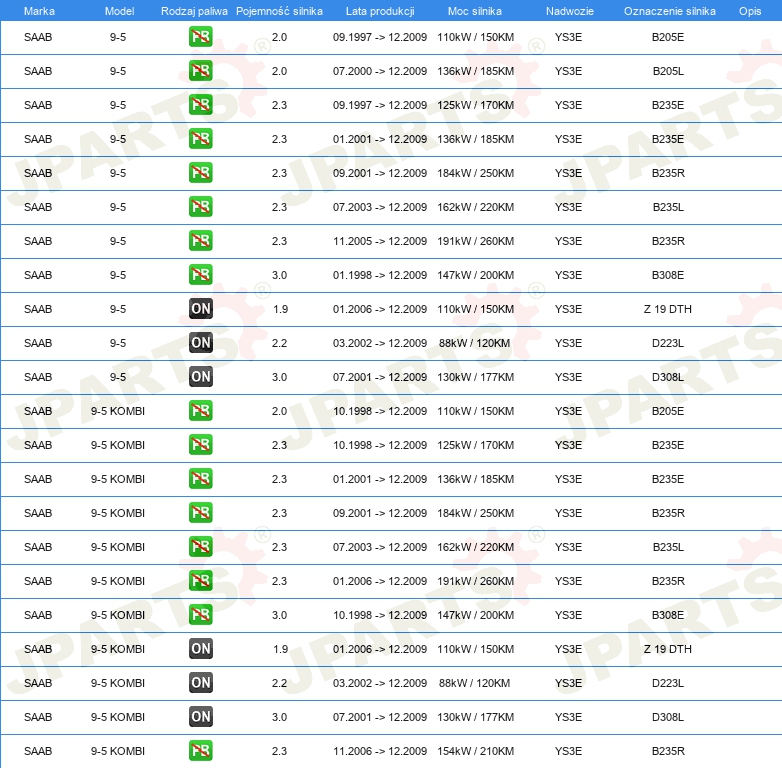Click the Opis column header
This screenshot has width=782, height=768.
750,11
